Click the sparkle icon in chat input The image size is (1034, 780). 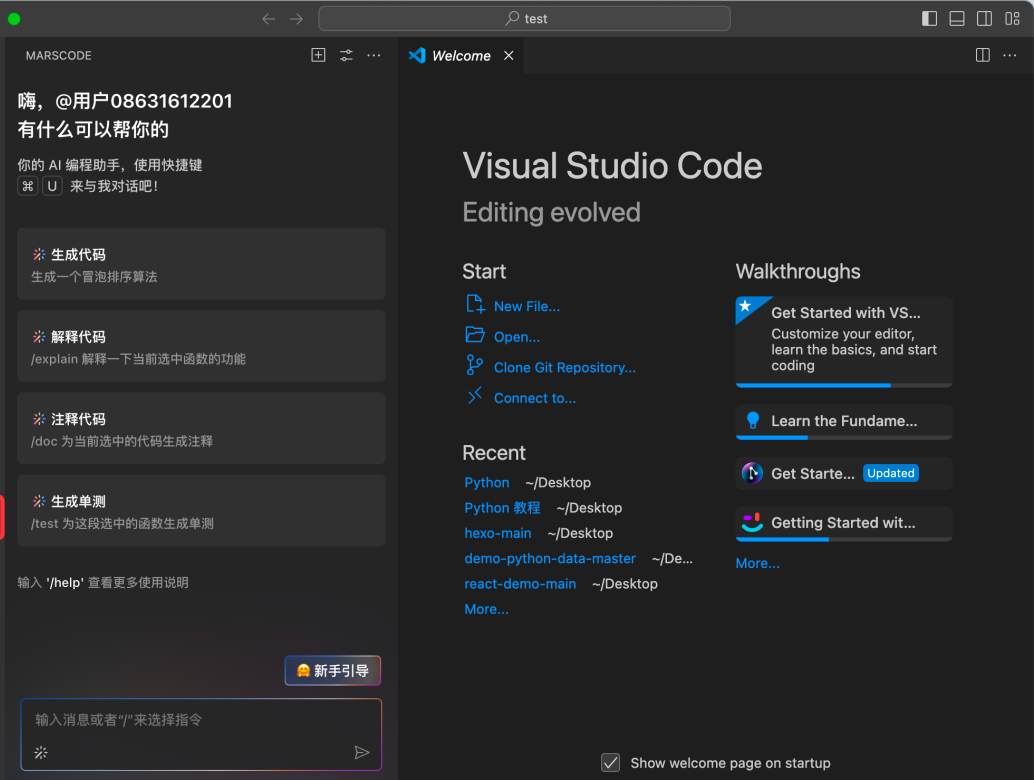point(41,752)
